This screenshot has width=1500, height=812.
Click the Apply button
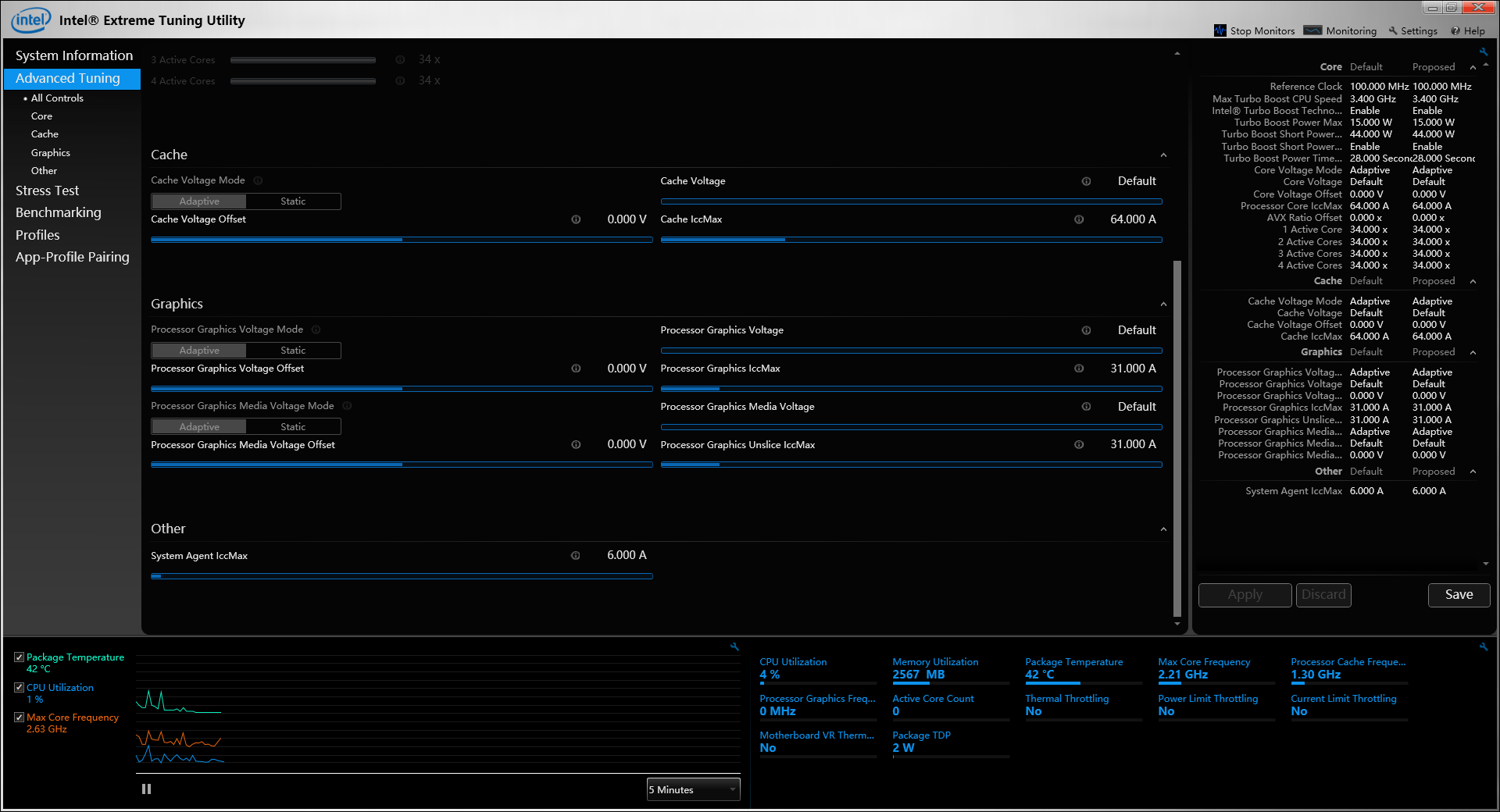tap(1245, 595)
